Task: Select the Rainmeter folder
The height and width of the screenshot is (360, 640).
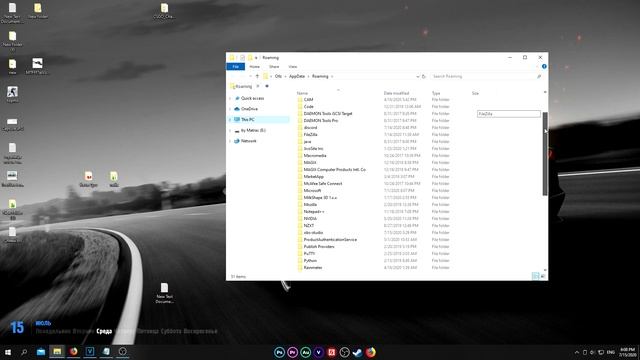Action: [313, 268]
